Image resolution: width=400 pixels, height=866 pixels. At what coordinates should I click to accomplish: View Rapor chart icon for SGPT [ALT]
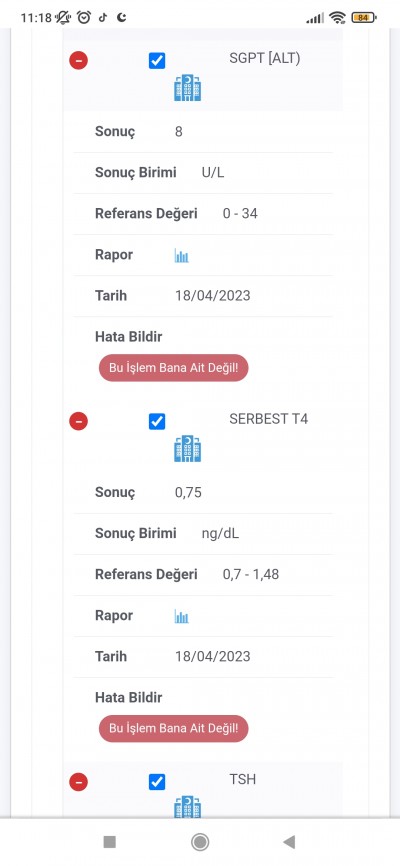click(182, 256)
